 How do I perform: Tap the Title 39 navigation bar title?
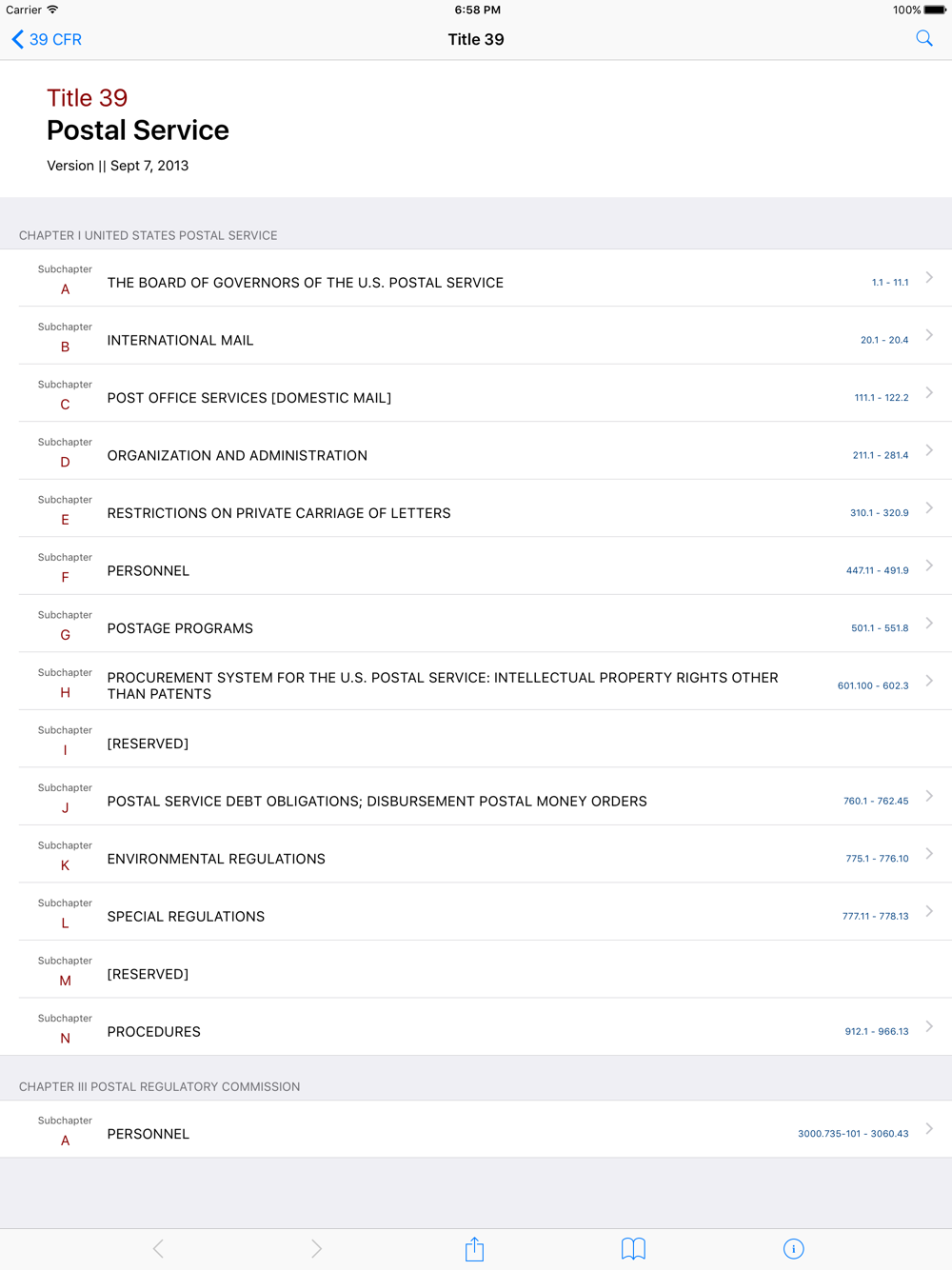pos(476,39)
